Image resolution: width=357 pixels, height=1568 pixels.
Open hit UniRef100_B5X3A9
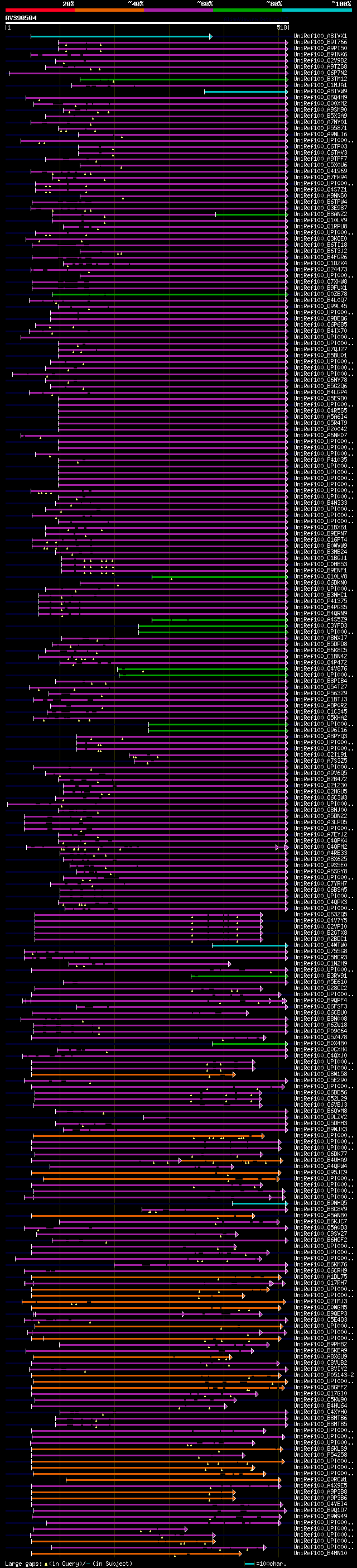click(x=320, y=116)
